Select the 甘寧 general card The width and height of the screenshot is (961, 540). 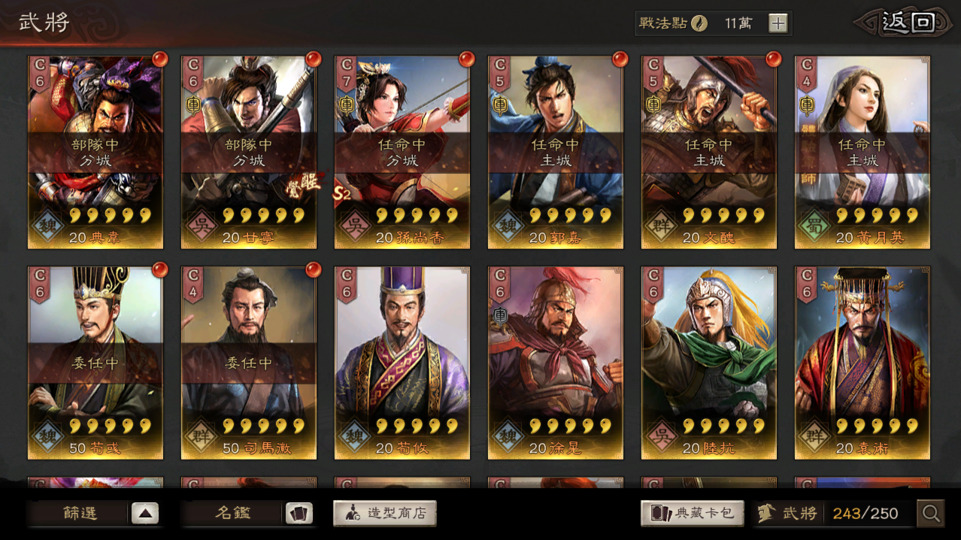[249, 152]
